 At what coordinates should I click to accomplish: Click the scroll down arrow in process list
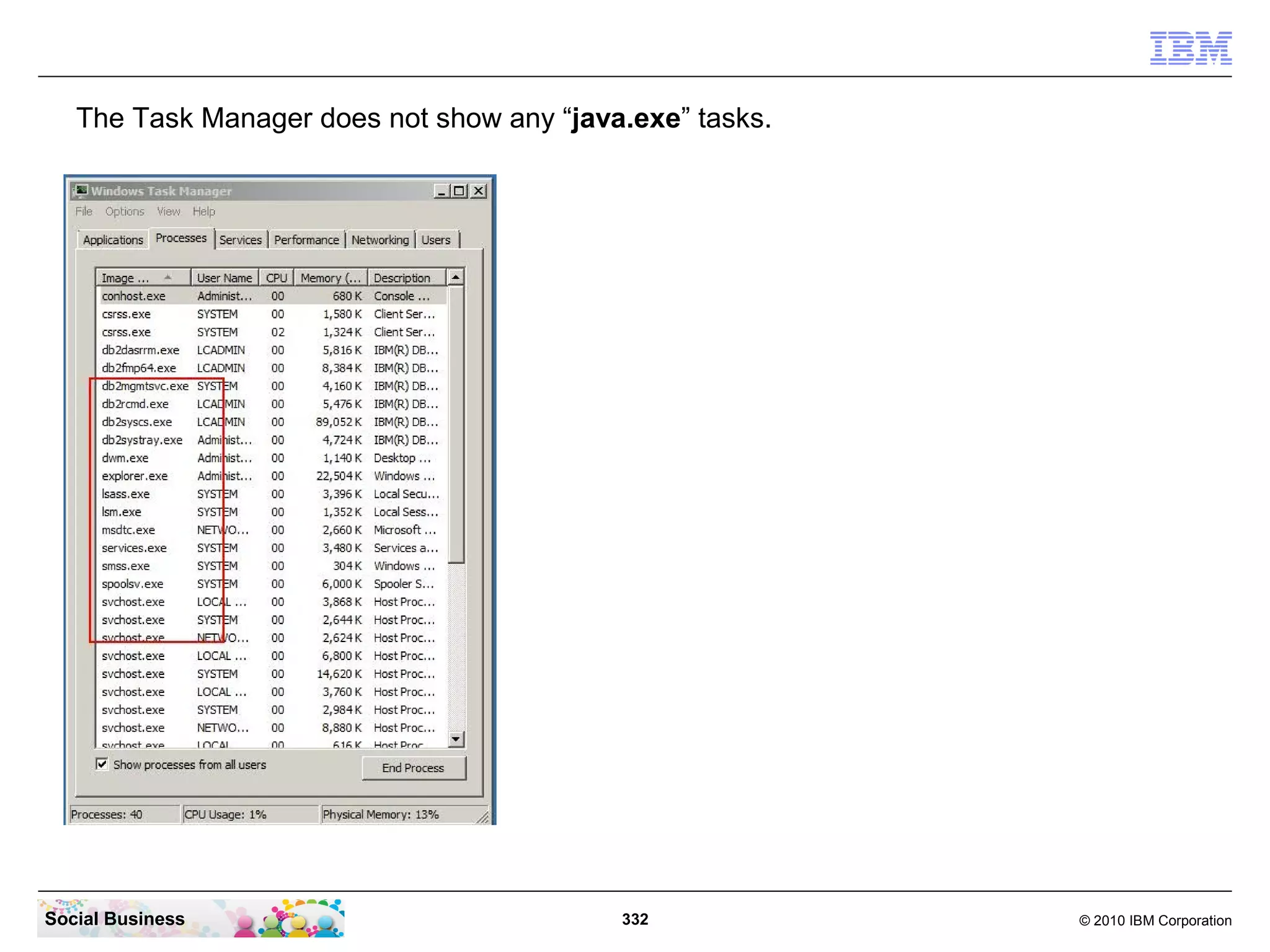456,739
